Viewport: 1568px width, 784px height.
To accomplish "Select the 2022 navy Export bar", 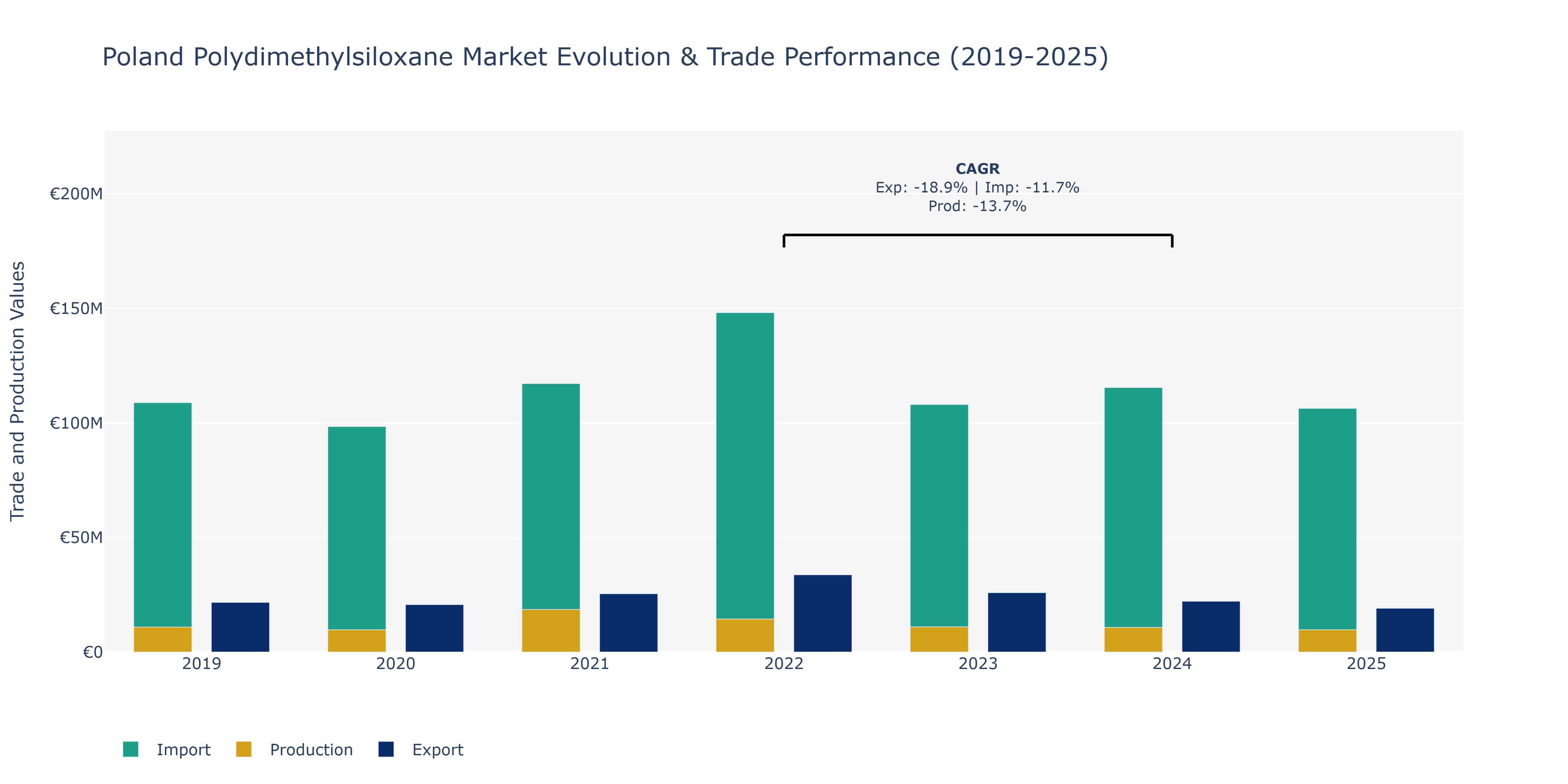I will (x=823, y=613).
